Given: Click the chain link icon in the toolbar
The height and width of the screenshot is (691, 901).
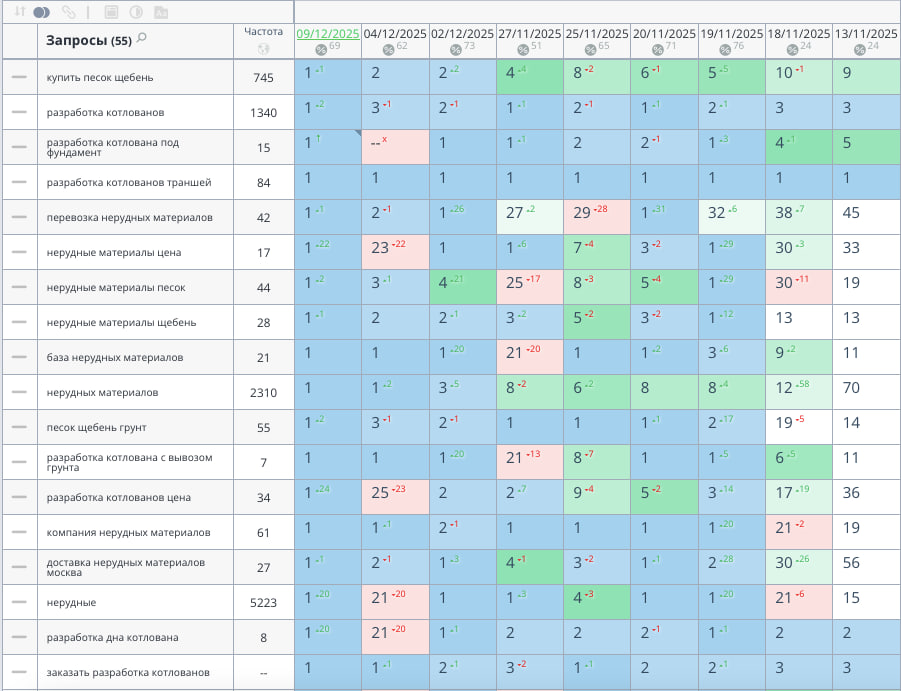Looking at the screenshot, I should 68,12.
